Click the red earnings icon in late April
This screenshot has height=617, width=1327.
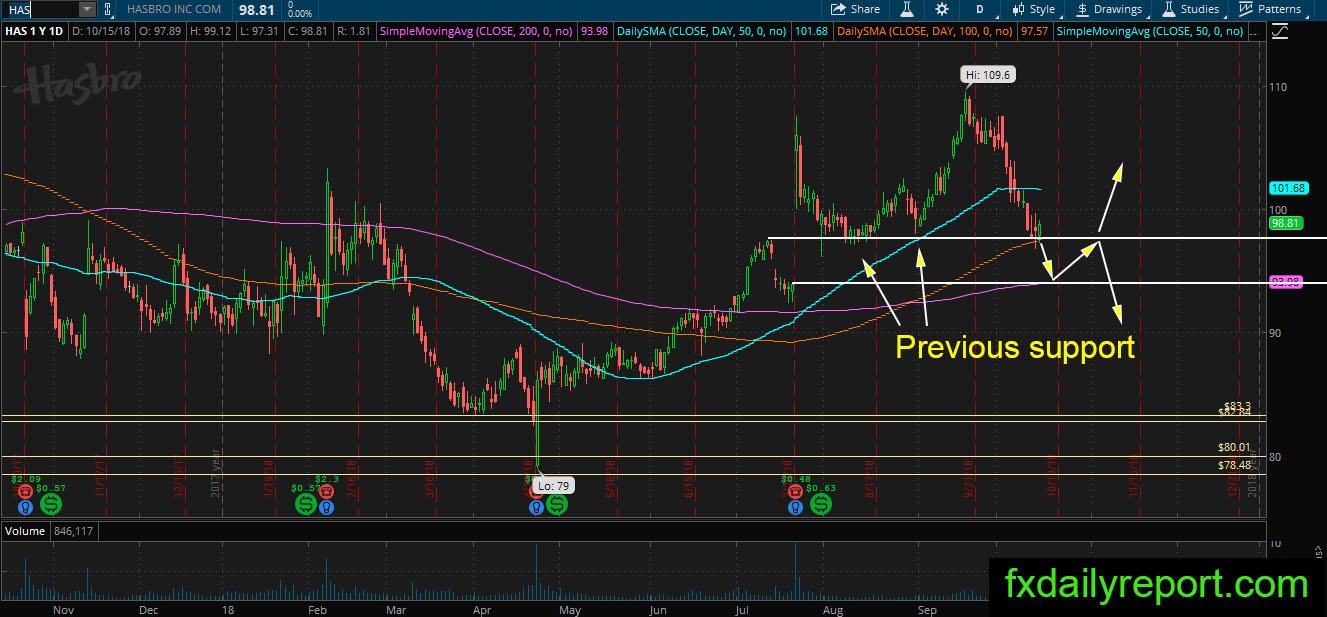coord(537,491)
